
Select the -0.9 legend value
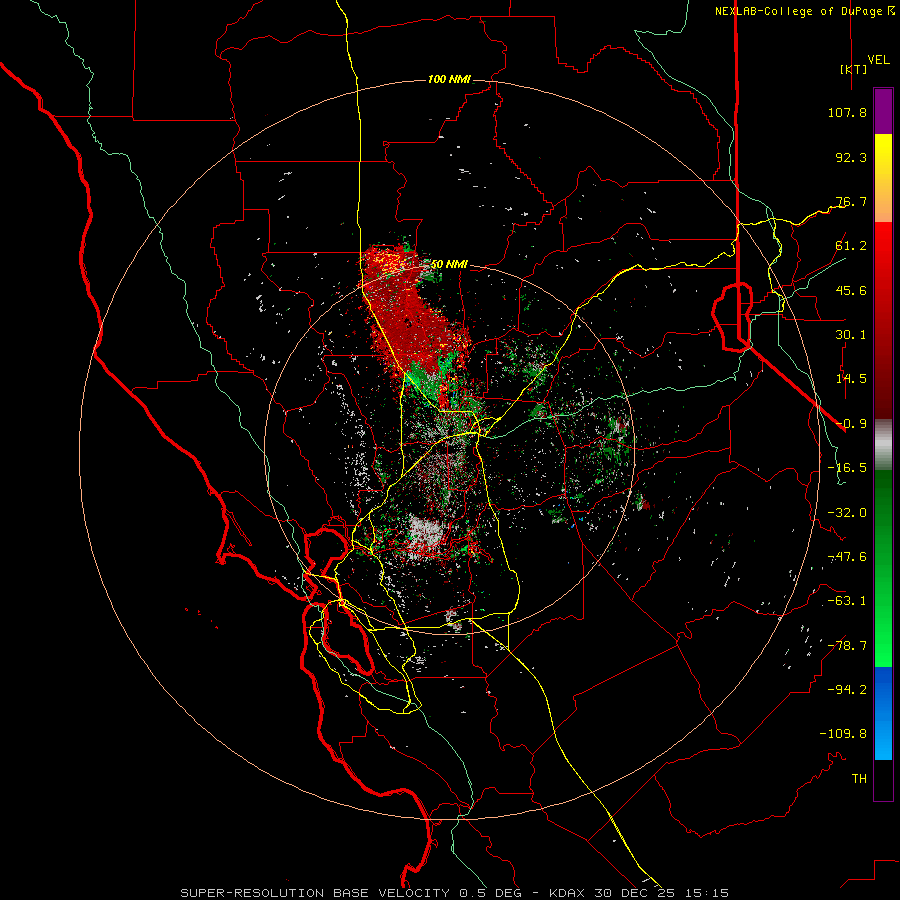click(851, 424)
